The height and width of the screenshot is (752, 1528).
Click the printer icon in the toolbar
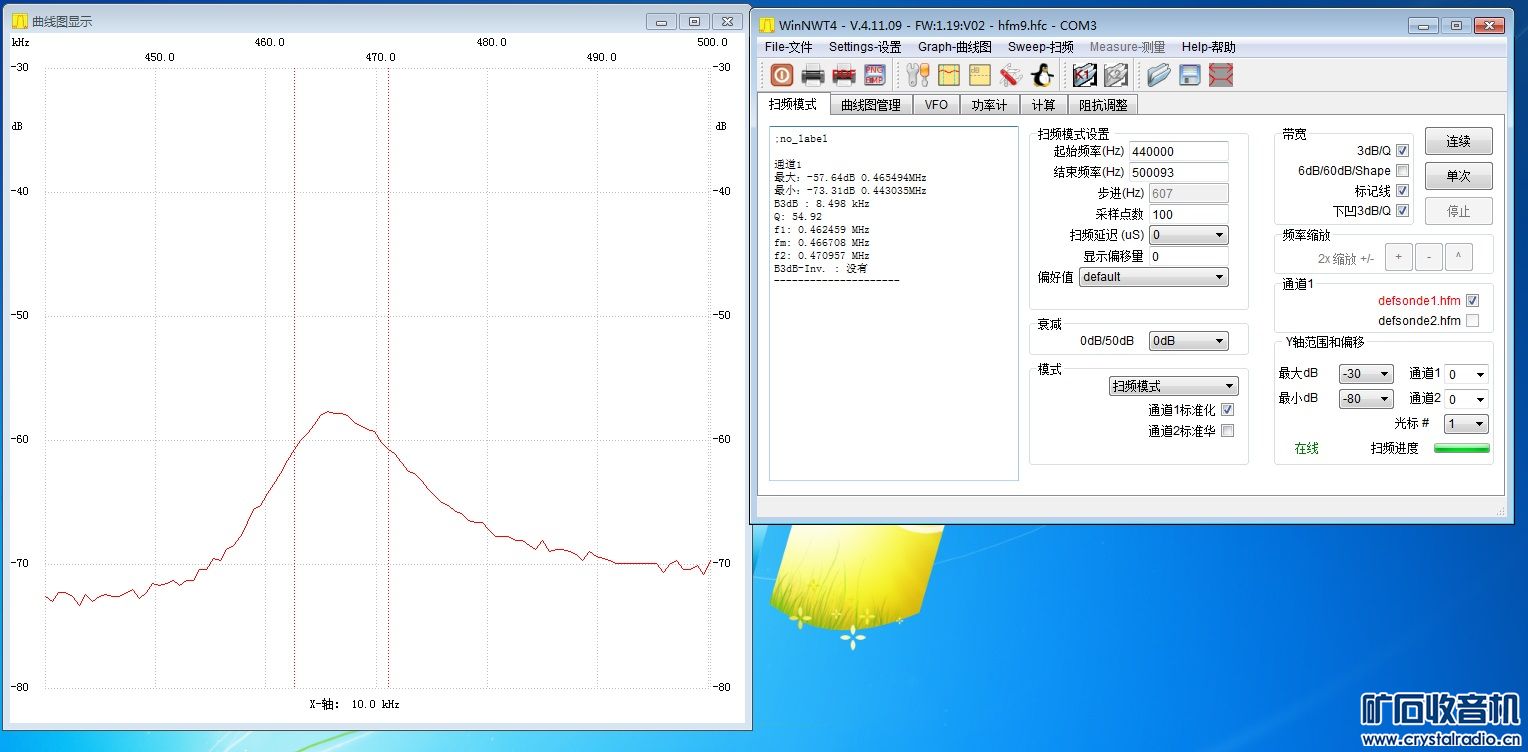pos(812,75)
